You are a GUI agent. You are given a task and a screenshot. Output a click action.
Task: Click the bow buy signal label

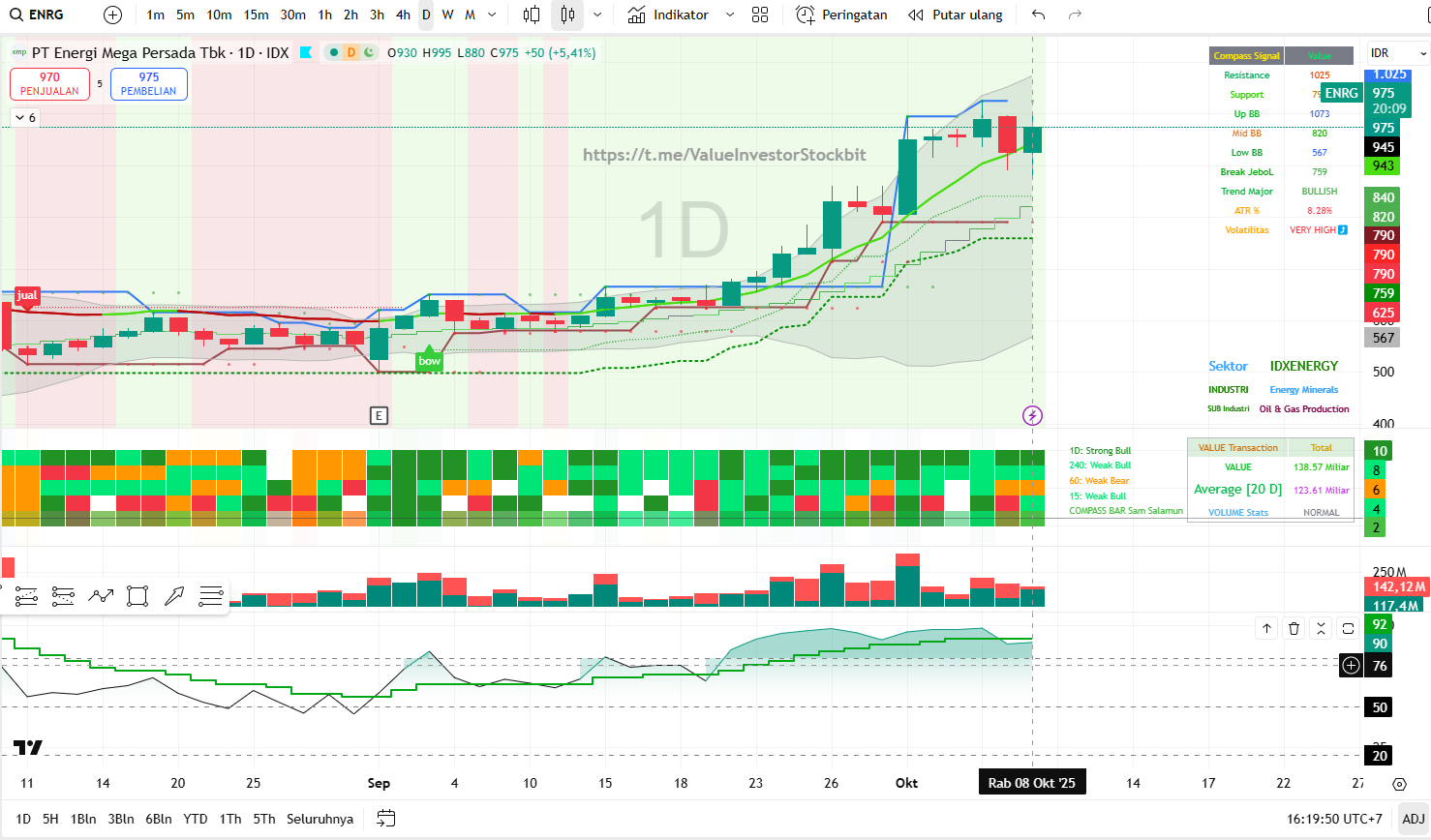[x=429, y=360]
